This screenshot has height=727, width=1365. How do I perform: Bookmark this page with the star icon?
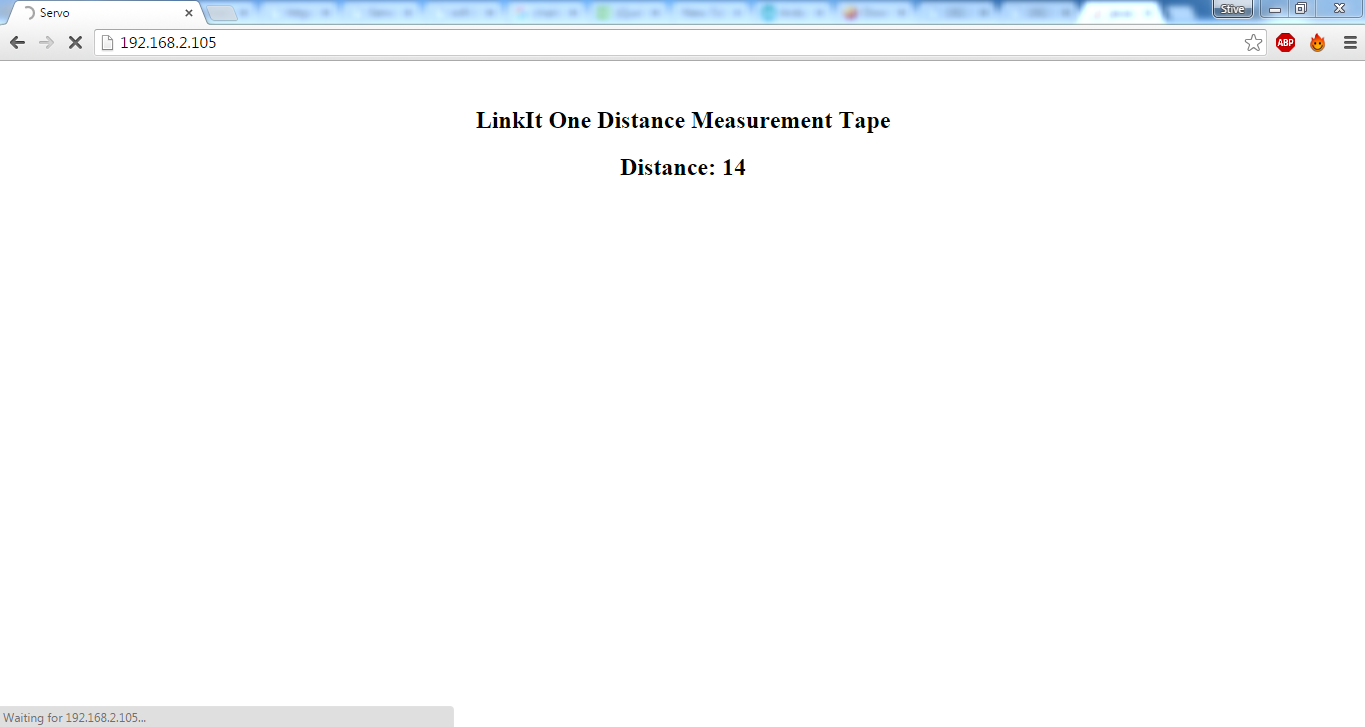click(x=1253, y=42)
